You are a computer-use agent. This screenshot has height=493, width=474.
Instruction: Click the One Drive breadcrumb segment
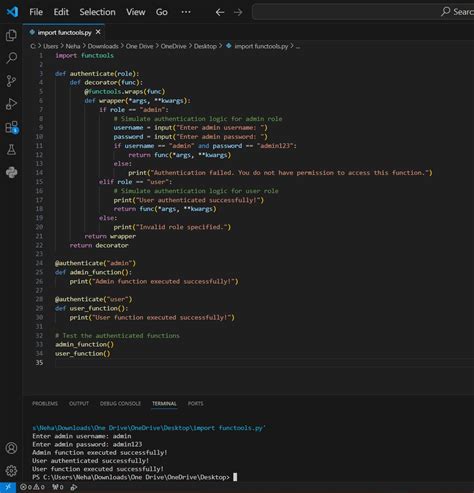139,46
